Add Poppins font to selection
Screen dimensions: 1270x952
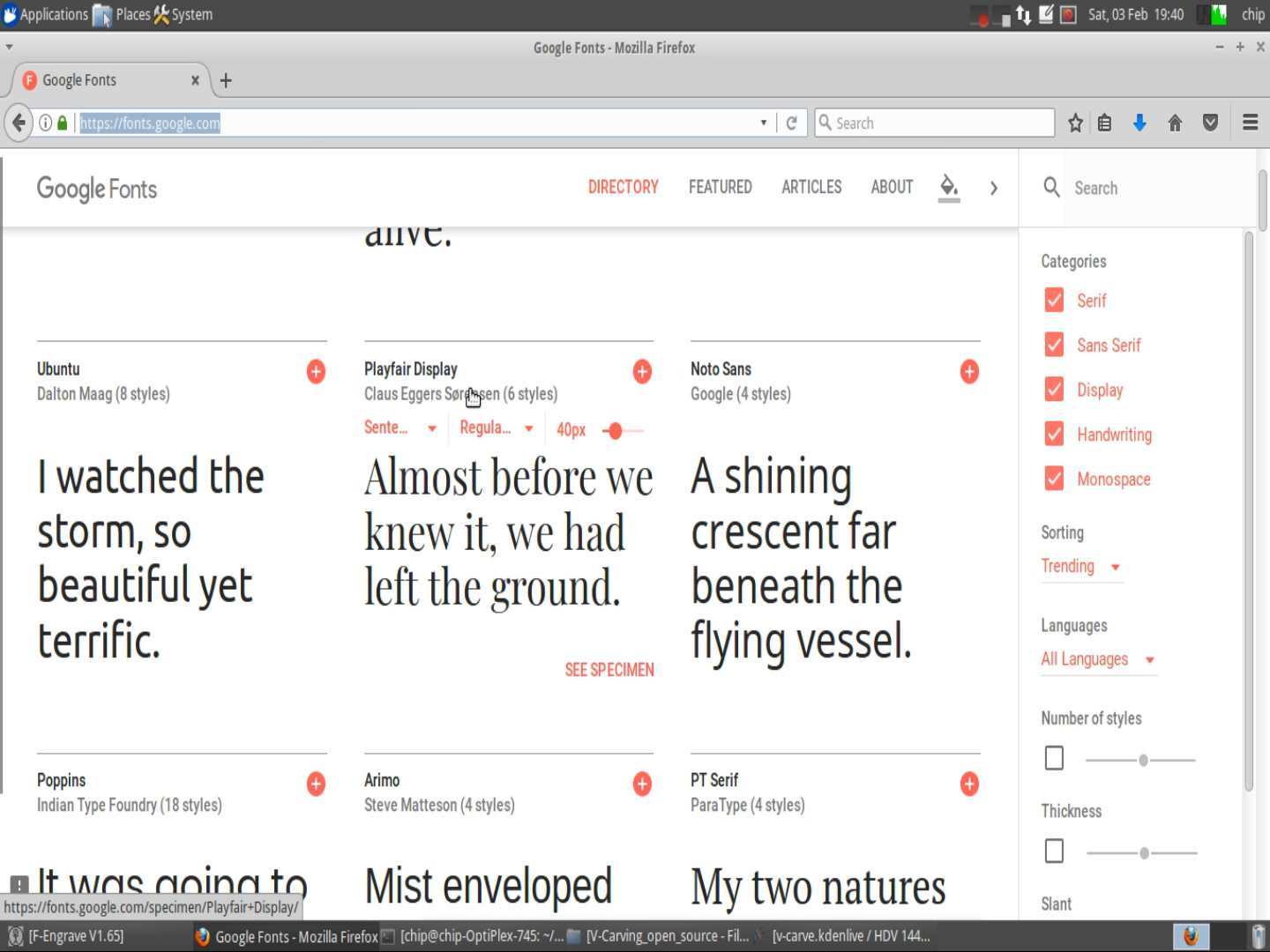[316, 784]
